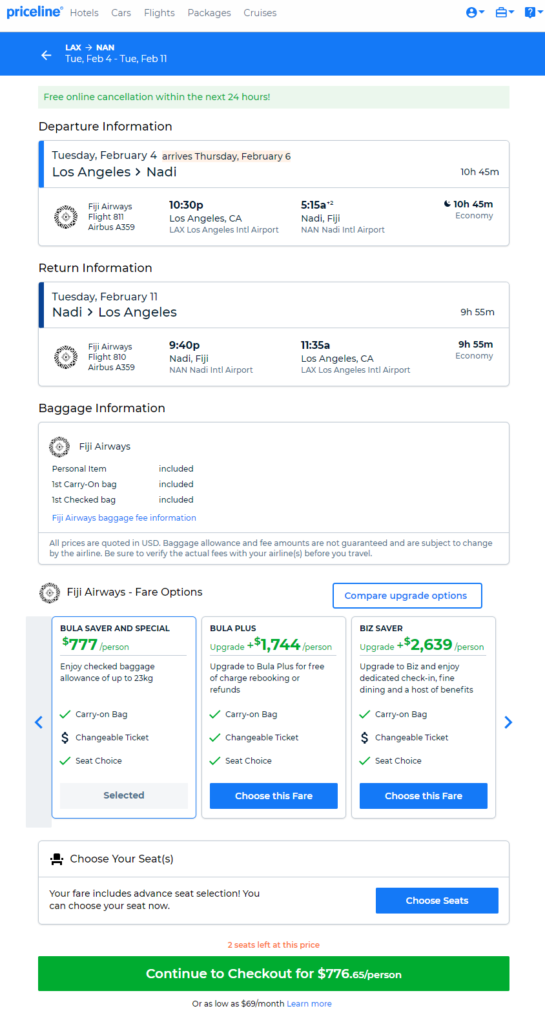Click Seat Choice checkmark in Bula Plus card

pos(215,761)
